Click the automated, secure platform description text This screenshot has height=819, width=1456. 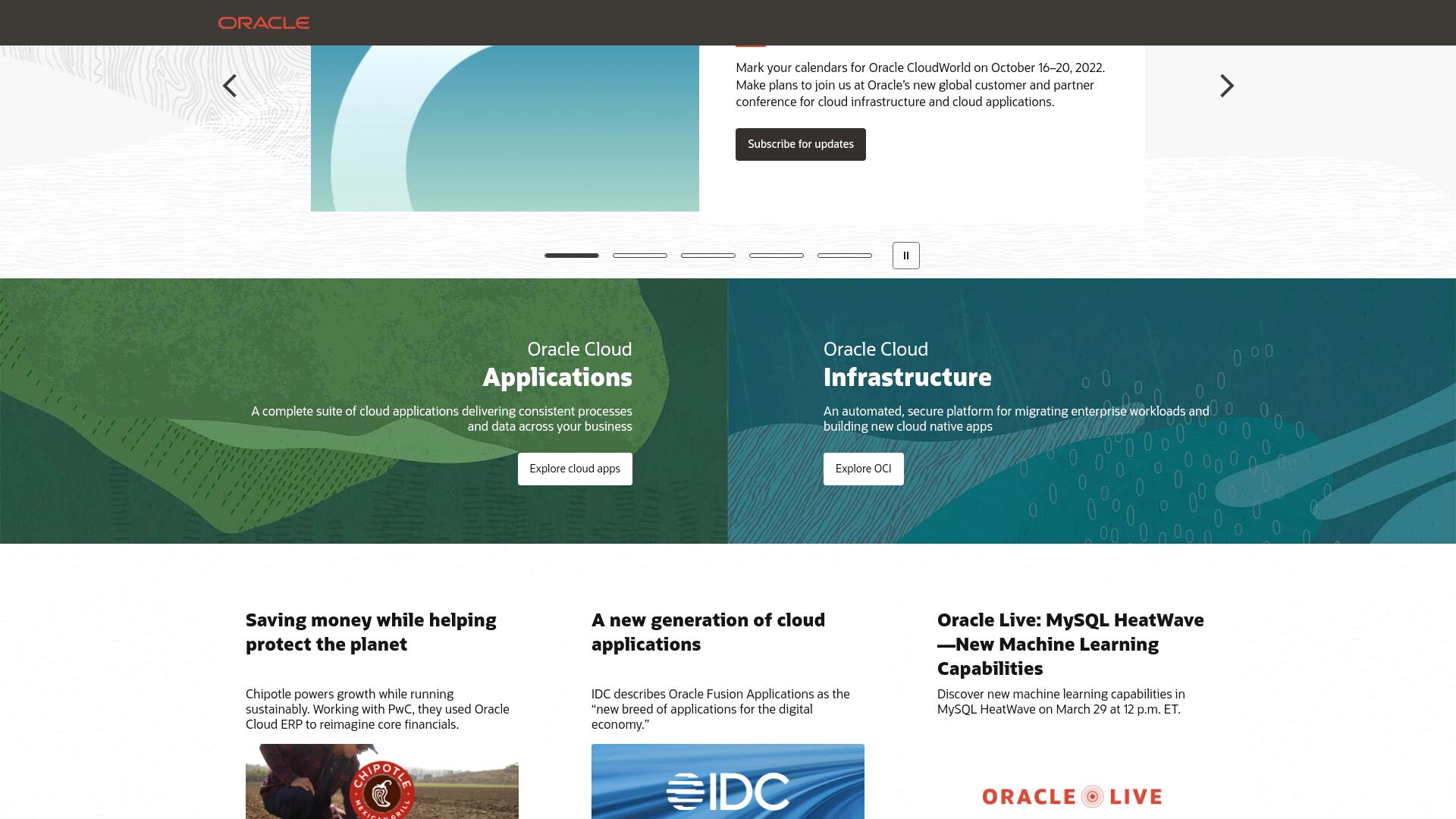click(x=1016, y=419)
